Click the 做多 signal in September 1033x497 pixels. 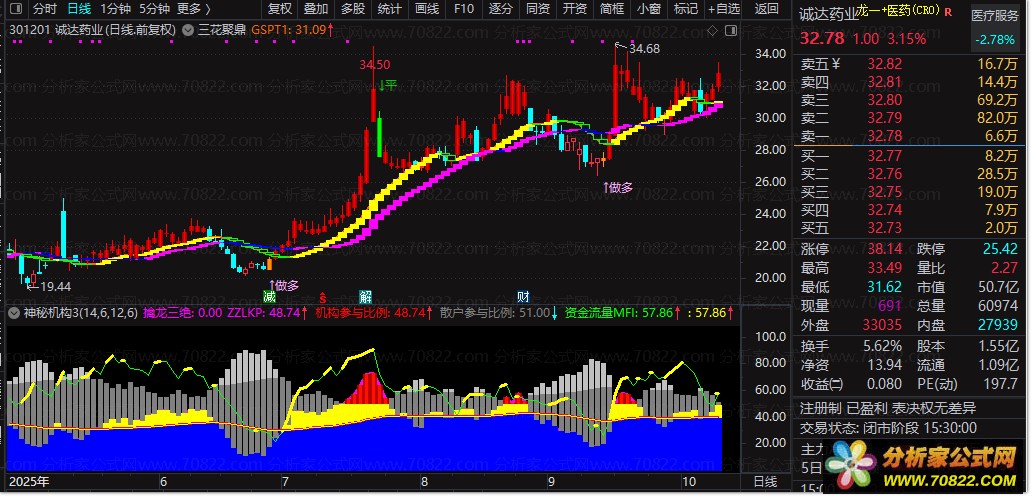618,188
